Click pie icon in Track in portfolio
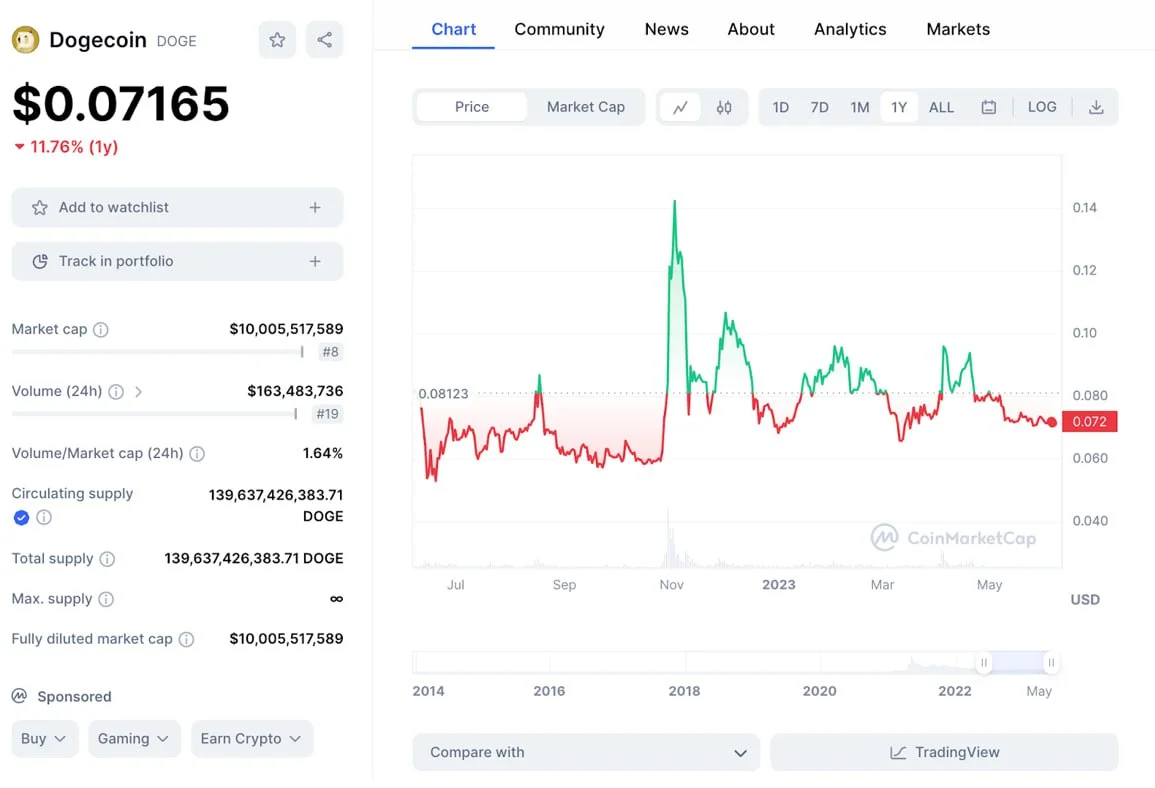The image size is (1155, 788). click(40, 261)
